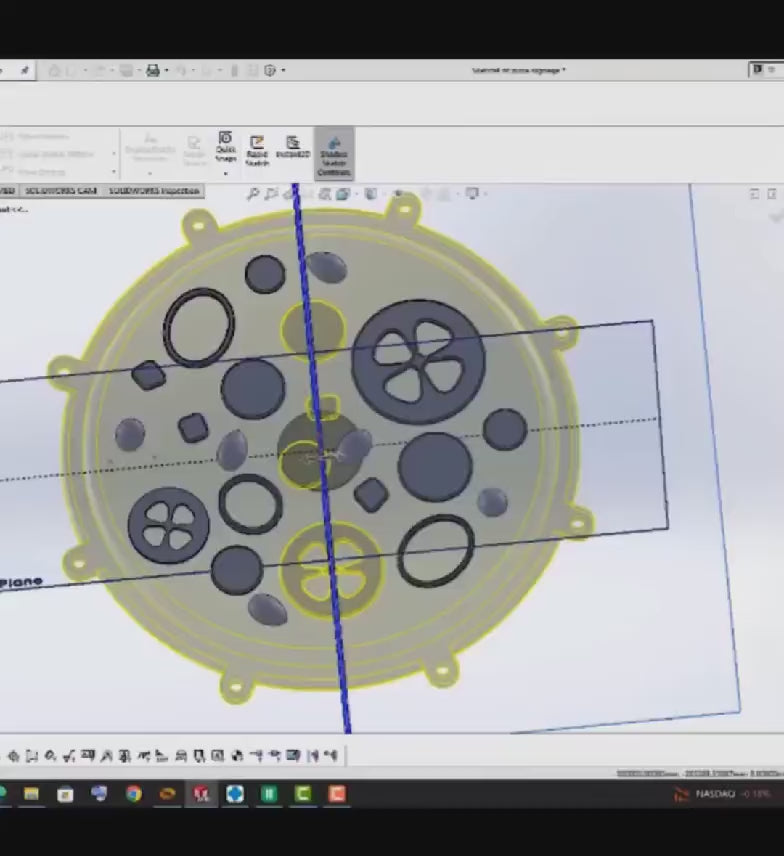Click the Section View icon
This screenshot has height=856, width=784.
(x=325, y=194)
